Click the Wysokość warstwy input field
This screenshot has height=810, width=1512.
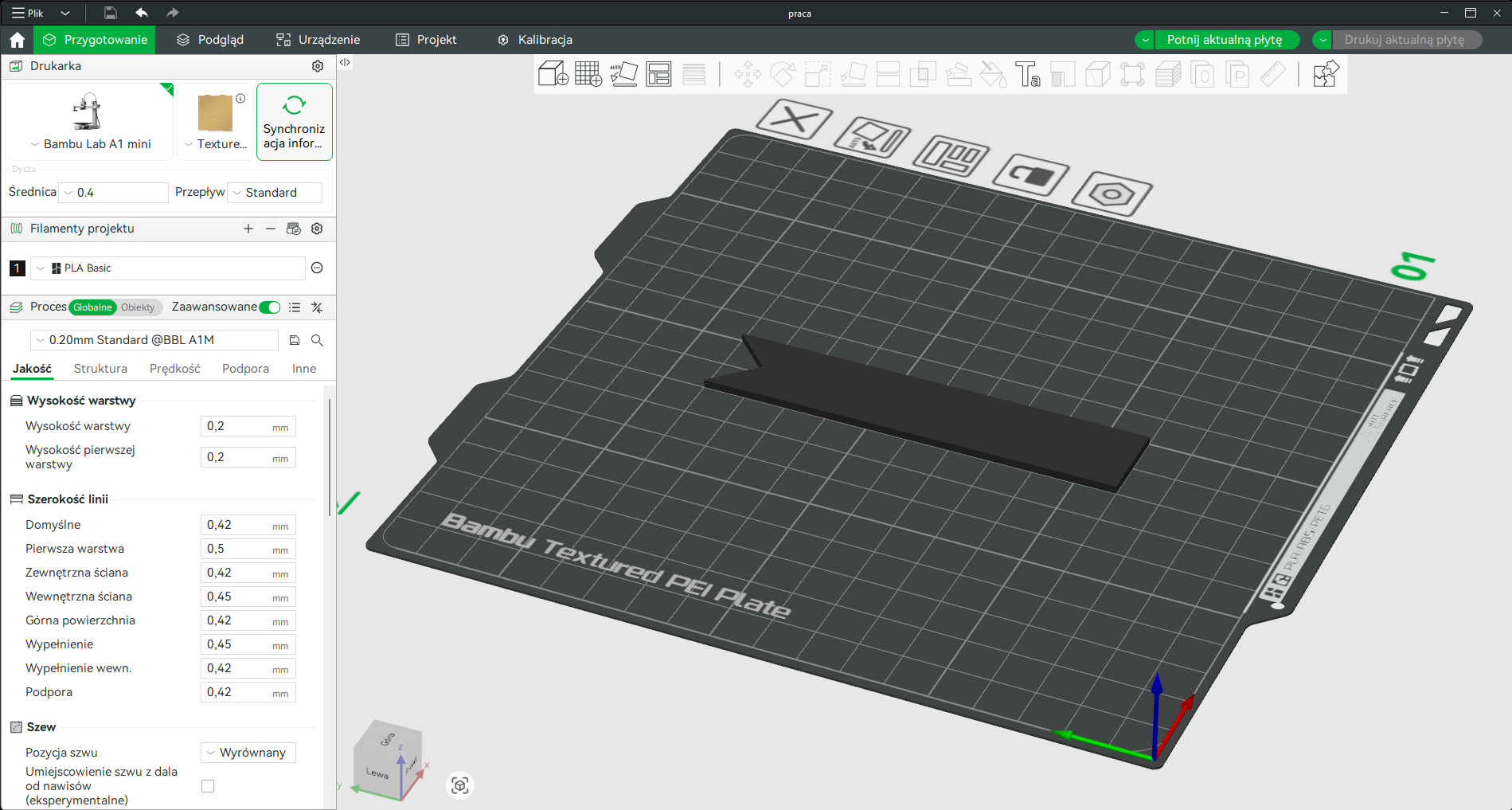[248, 426]
